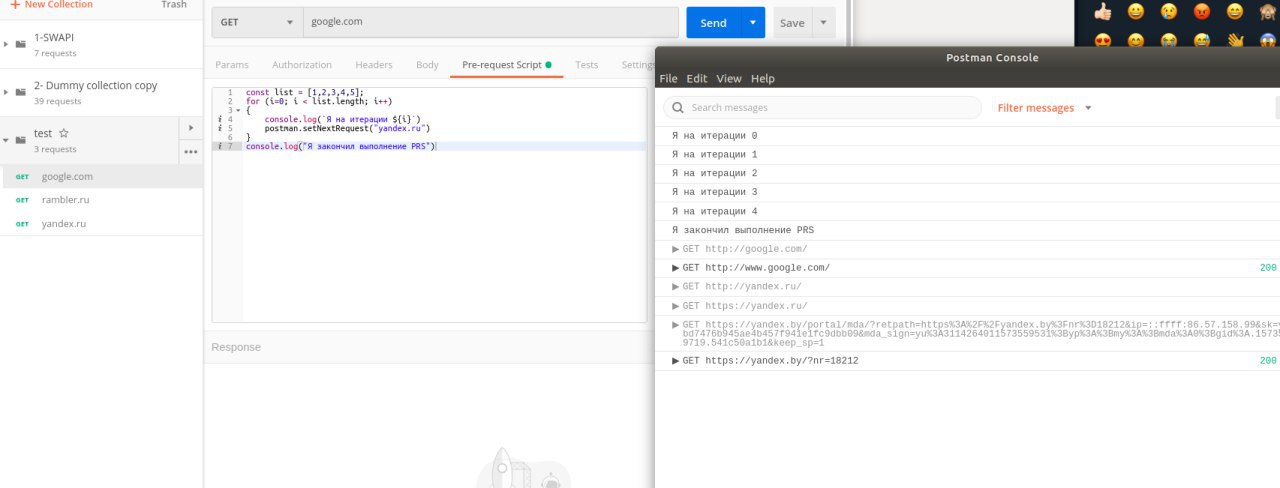Open the File menu in Postman Console

668,79
